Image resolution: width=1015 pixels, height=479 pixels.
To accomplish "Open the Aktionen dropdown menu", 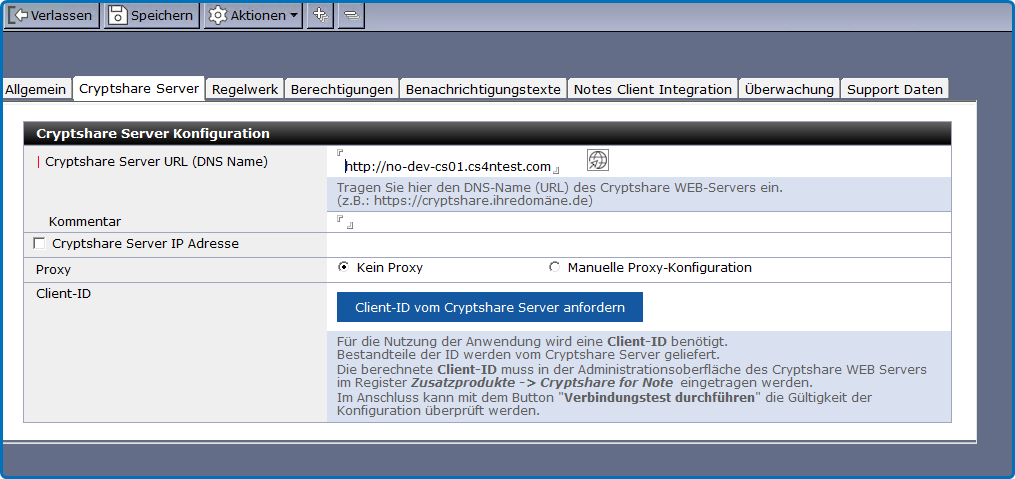I will click(x=253, y=15).
